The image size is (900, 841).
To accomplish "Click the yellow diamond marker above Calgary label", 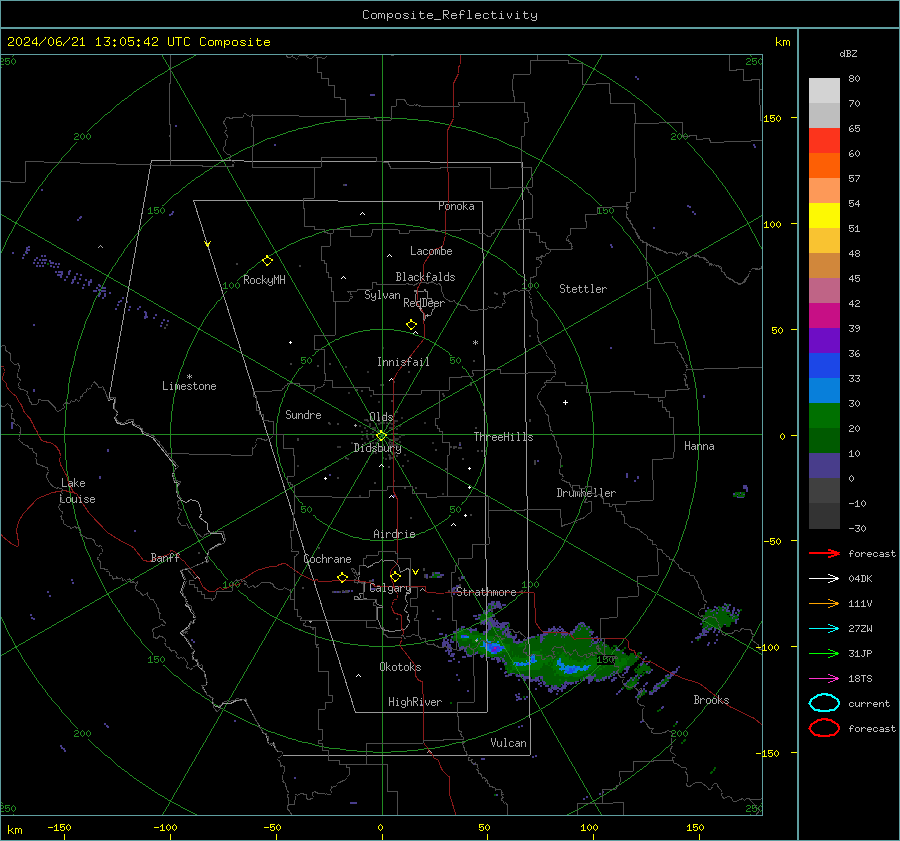I will 395,576.
